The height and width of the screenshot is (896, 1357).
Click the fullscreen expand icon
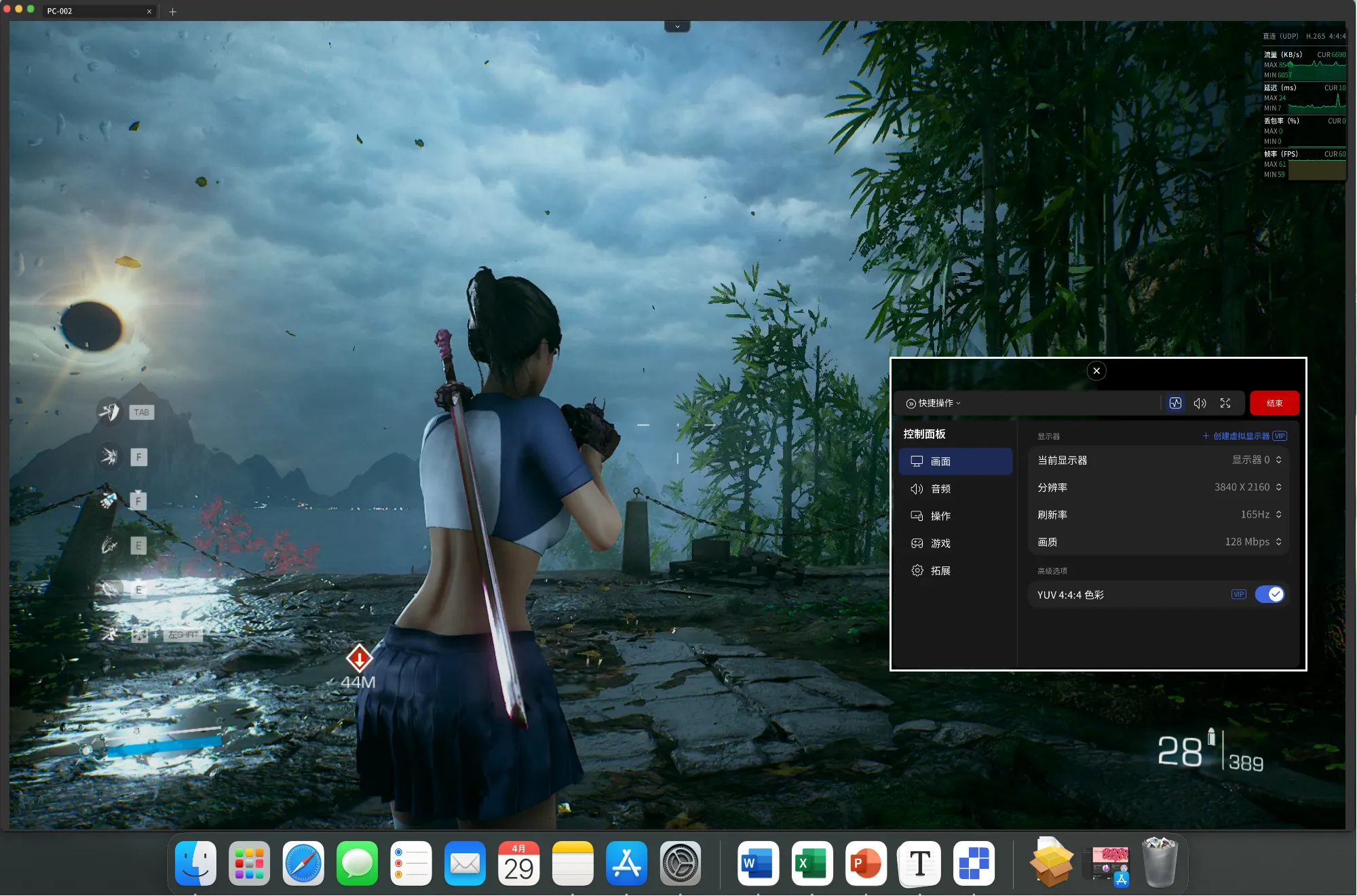(1225, 404)
